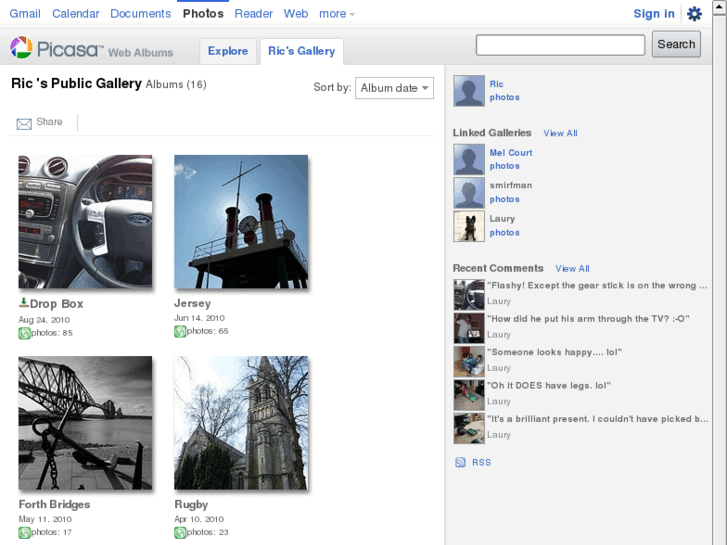The width and height of the screenshot is (727, 545).
Task: Click Mel Court's avatar icon
Action: (469, 159)
